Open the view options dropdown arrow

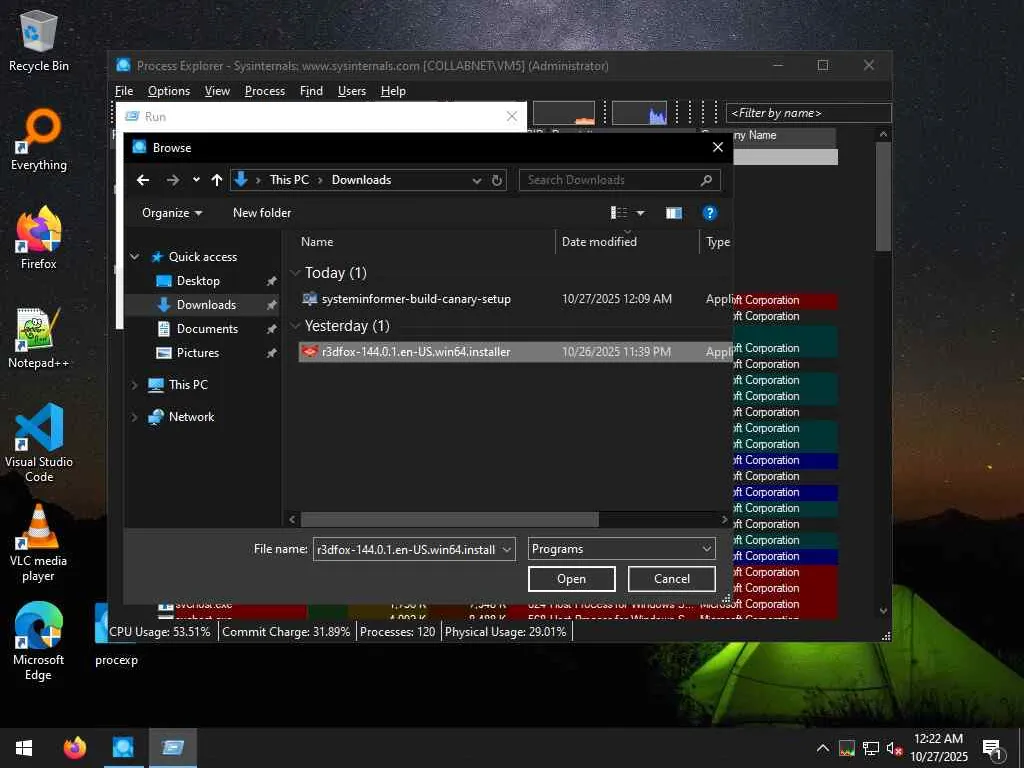click(x=640, y=213)
